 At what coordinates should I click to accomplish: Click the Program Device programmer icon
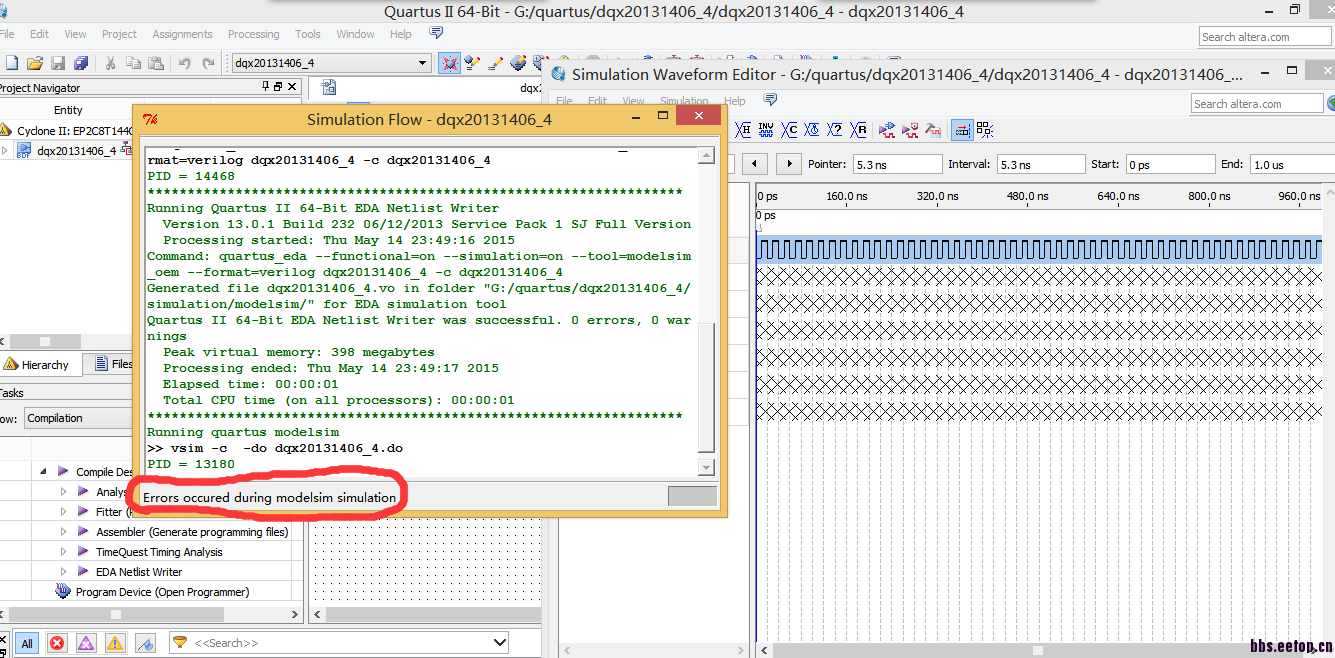(x=65, y=592)
